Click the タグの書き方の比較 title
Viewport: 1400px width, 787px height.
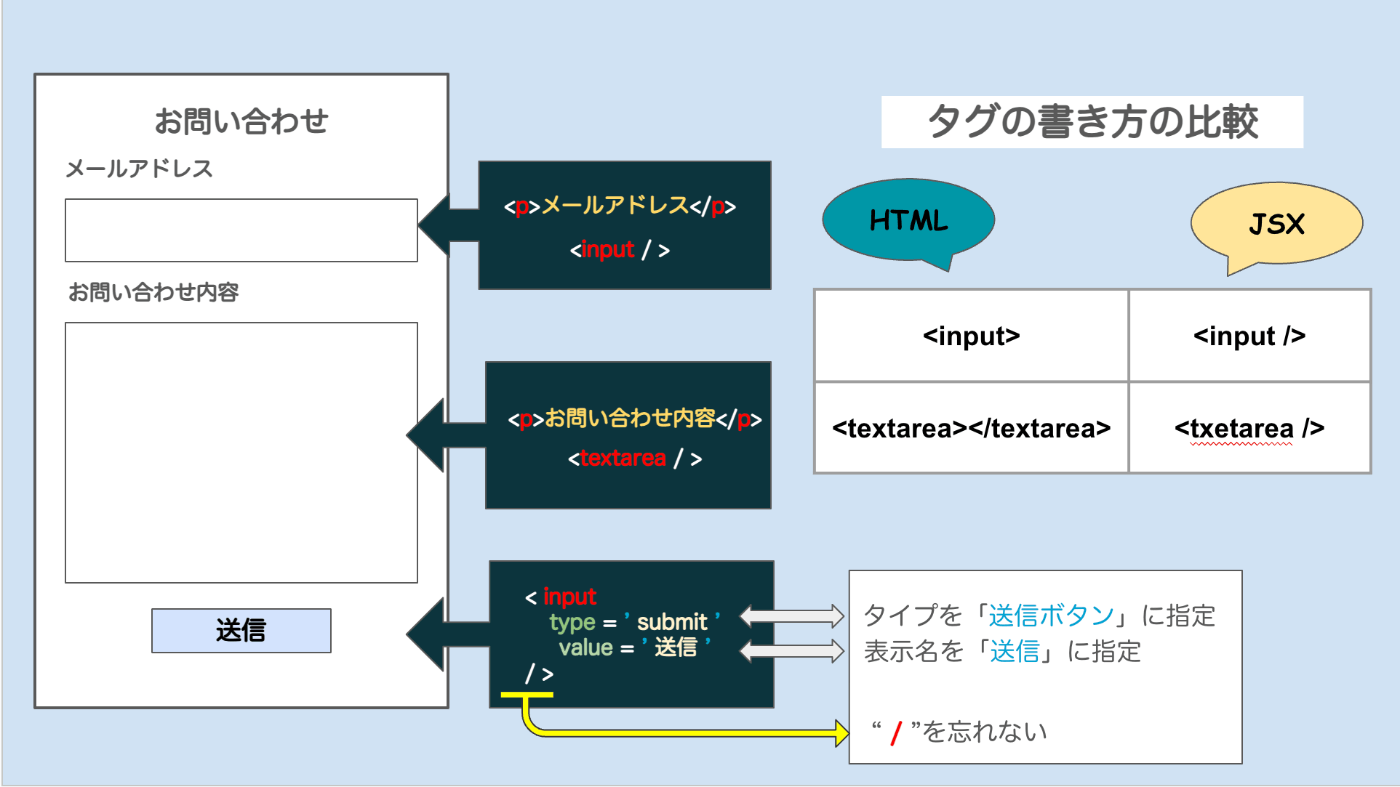1092,122
